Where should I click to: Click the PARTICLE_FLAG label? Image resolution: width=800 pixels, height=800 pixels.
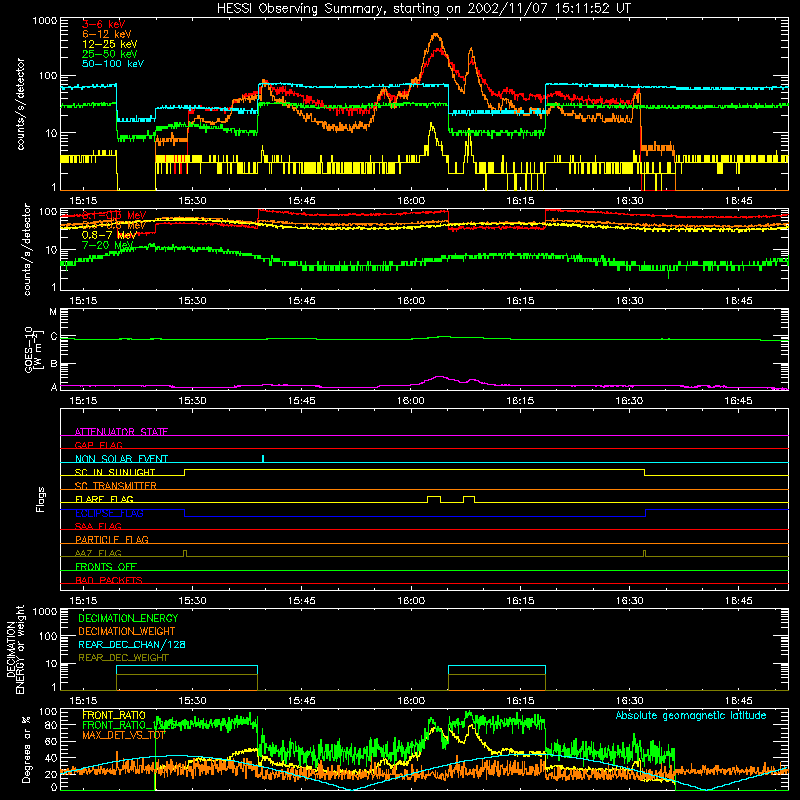(112, 539)
